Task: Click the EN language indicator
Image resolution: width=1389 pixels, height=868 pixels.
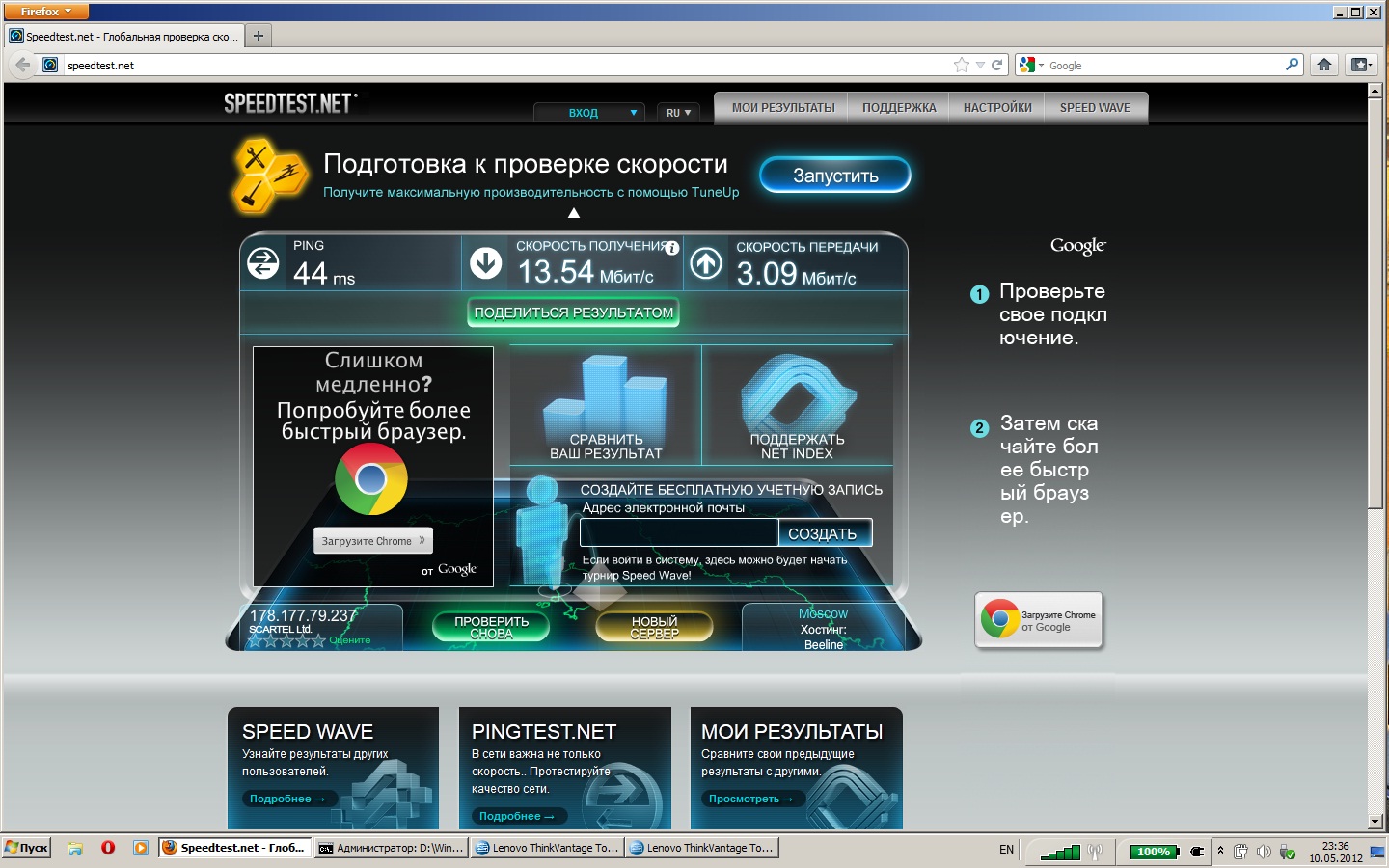Action: (x=1006, y=850)
